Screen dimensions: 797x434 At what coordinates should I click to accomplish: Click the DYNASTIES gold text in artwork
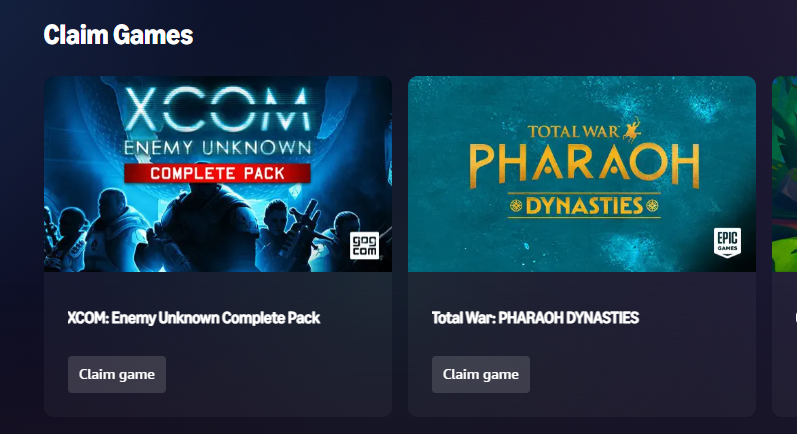point(584,206)
